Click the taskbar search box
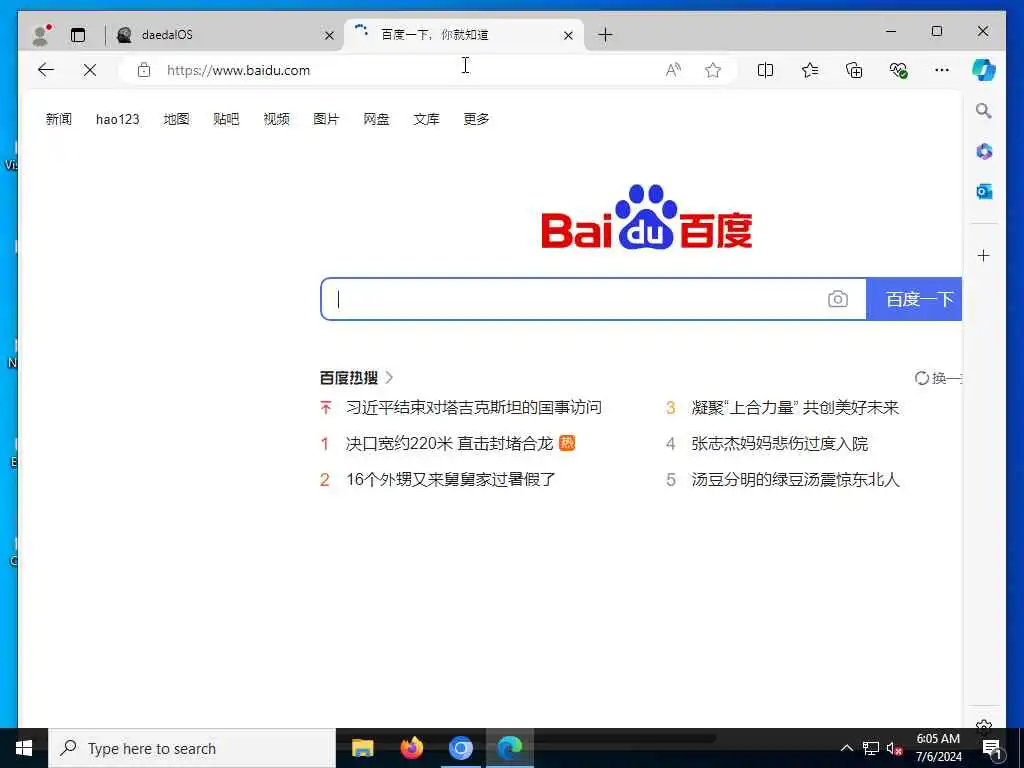Image resolution: width=1024 pixels, height=768 pixels. point(192,748)
